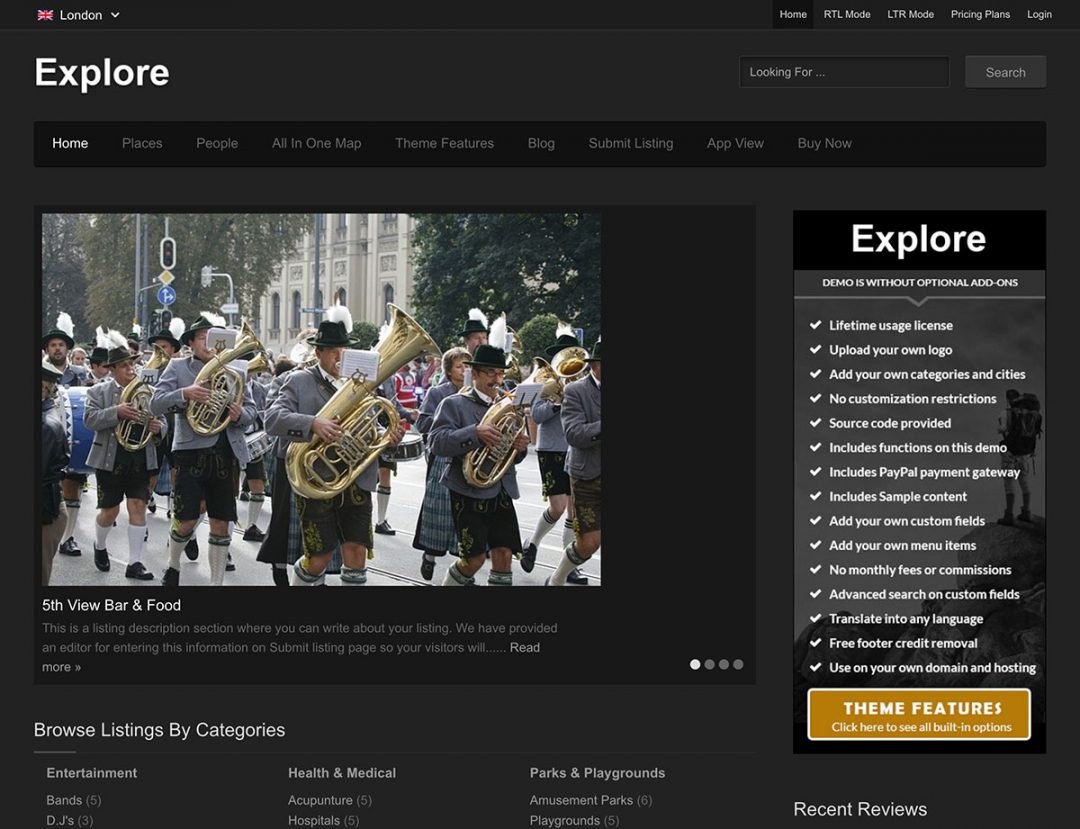The width and height of the screenshot is (1080, 829).
Task: Open the All In One Map page
Action: coord(316,143)
